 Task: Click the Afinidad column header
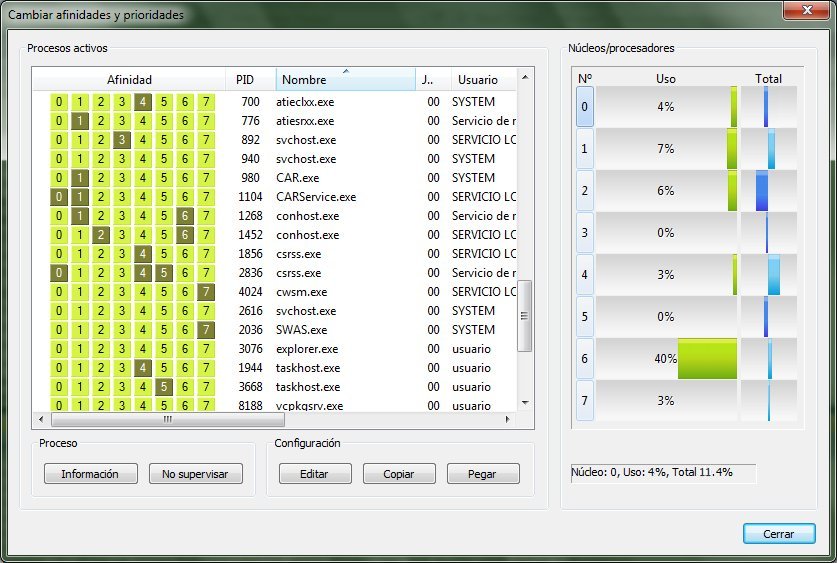click(129, 80)
